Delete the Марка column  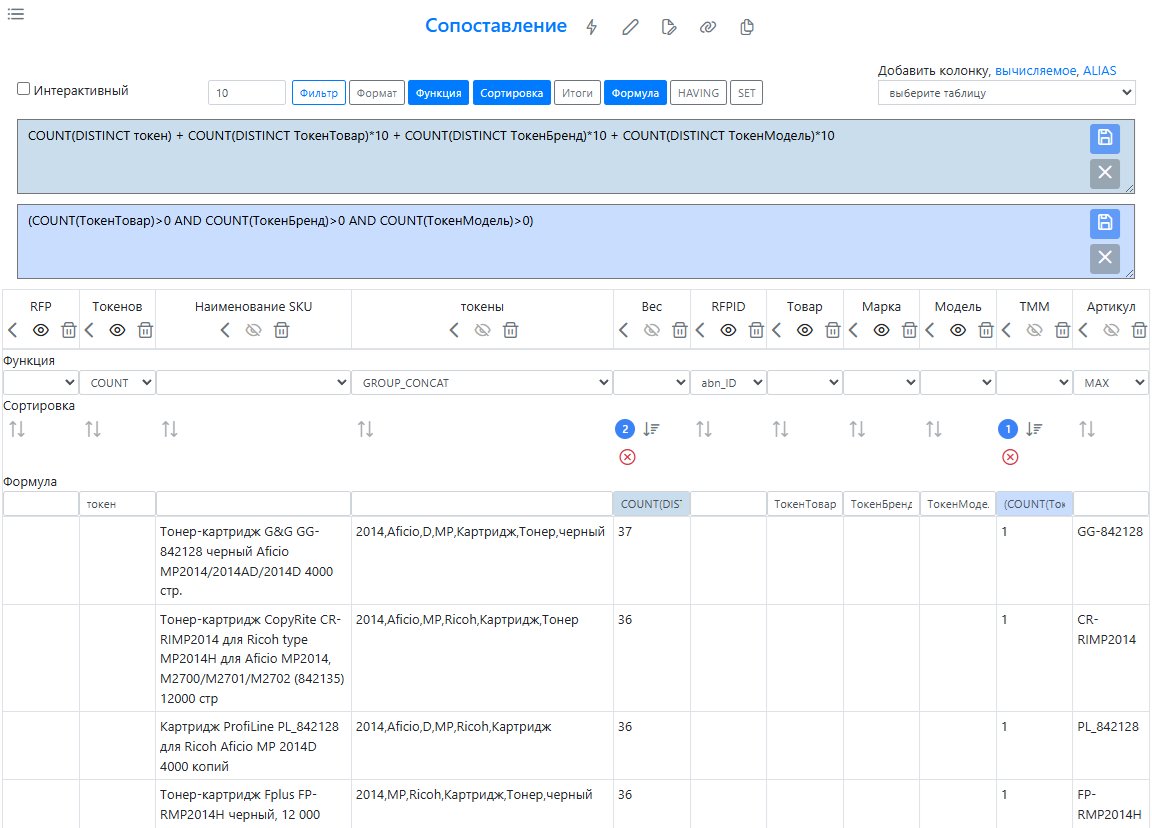tap(909, 331)
